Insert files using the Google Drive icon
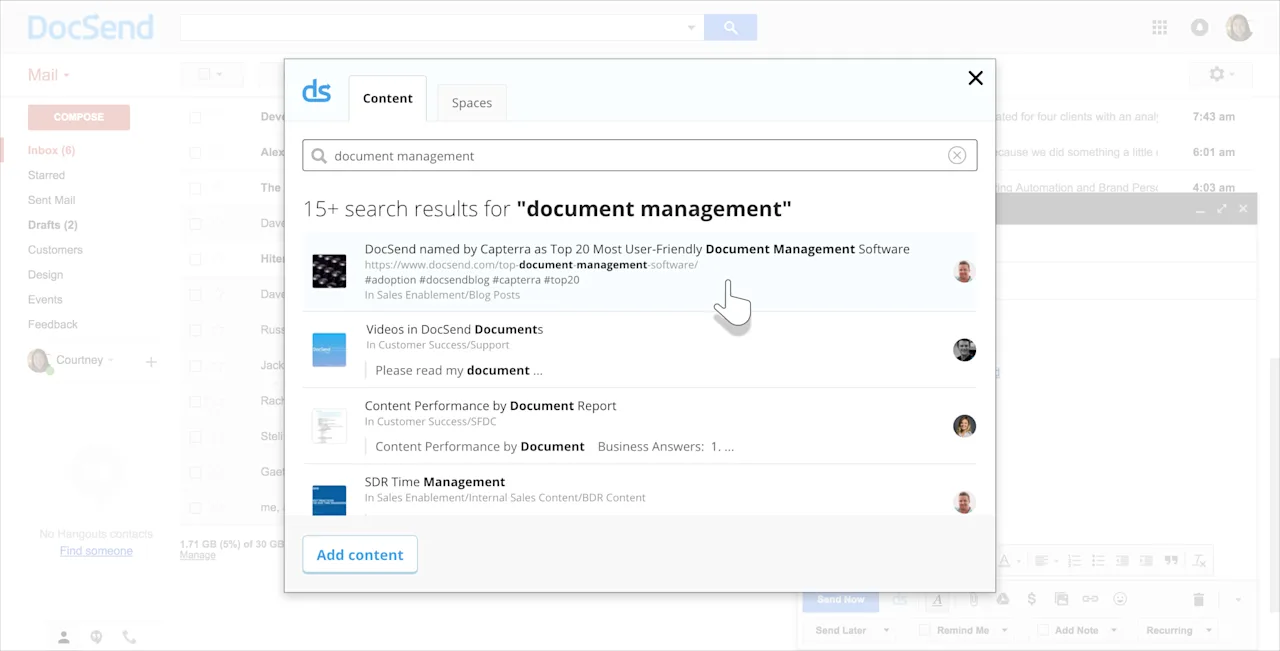1280x651 pixels. click(1003, 599)
